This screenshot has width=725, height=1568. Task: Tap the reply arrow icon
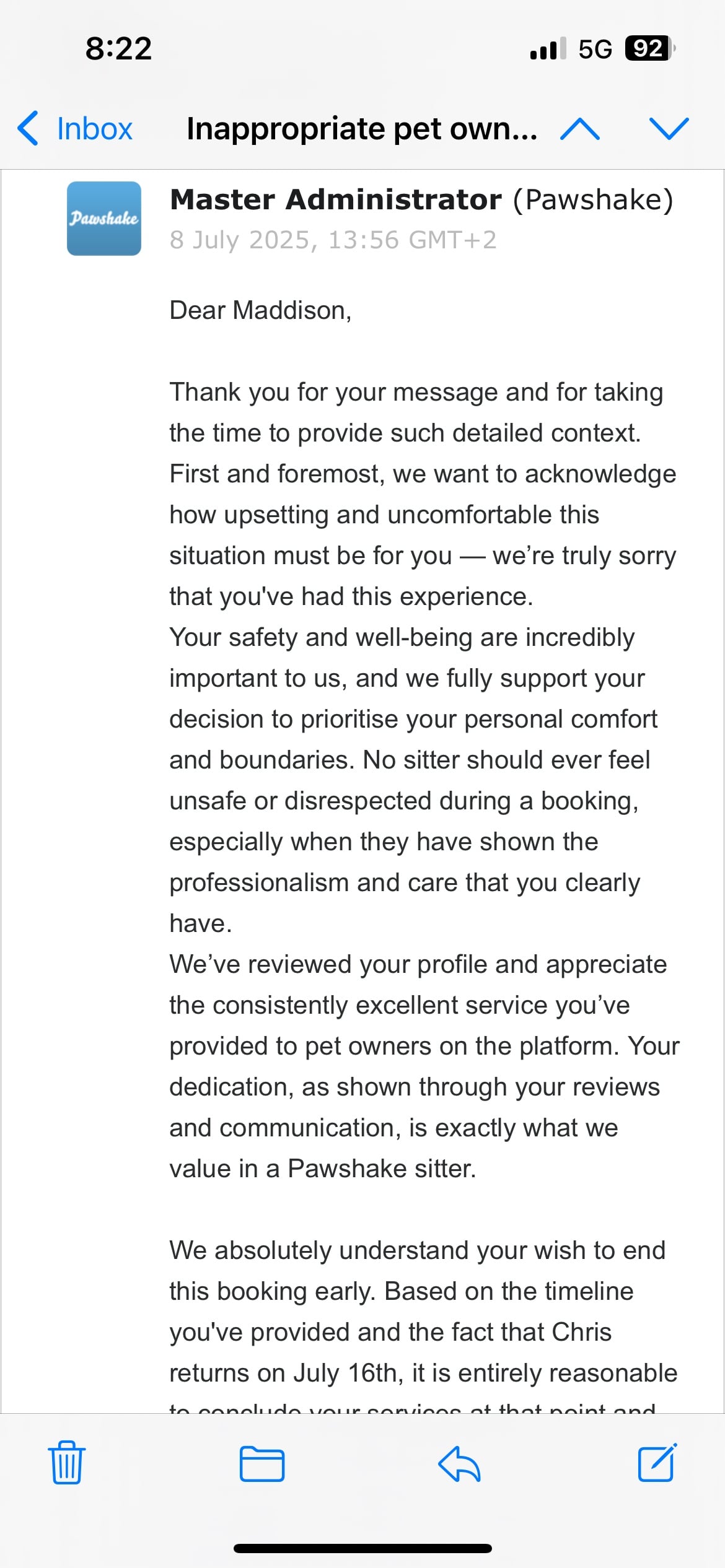(x=459, y=1463)
